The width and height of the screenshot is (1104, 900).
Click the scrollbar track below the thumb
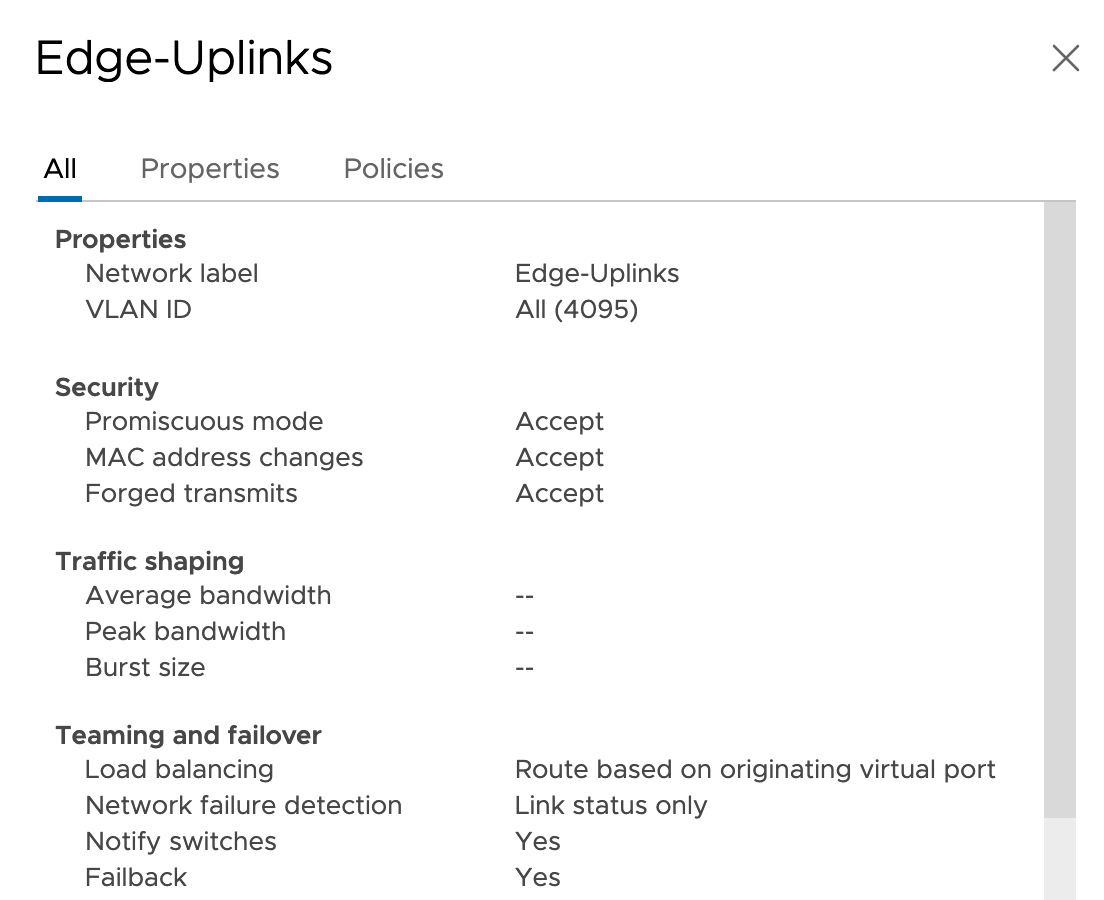point(1060,858)
